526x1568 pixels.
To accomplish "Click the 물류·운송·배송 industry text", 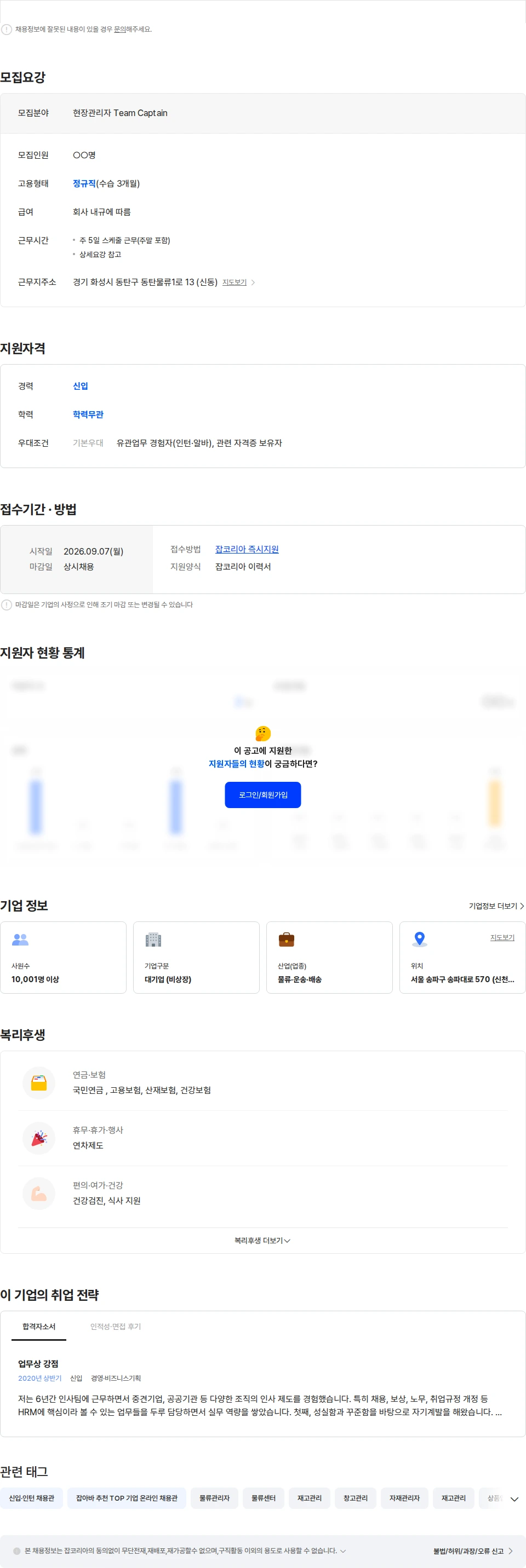I will pyautogui.click(x=300, y=979).
